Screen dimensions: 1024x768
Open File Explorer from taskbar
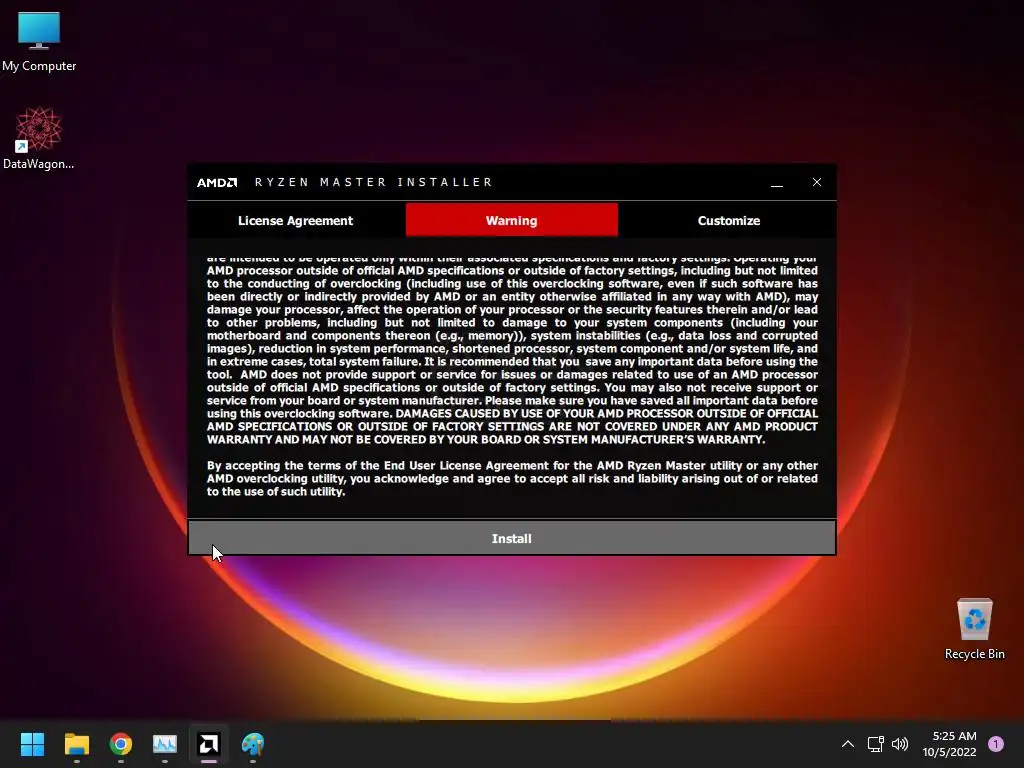pyautogui.click(x=76, y=744)
